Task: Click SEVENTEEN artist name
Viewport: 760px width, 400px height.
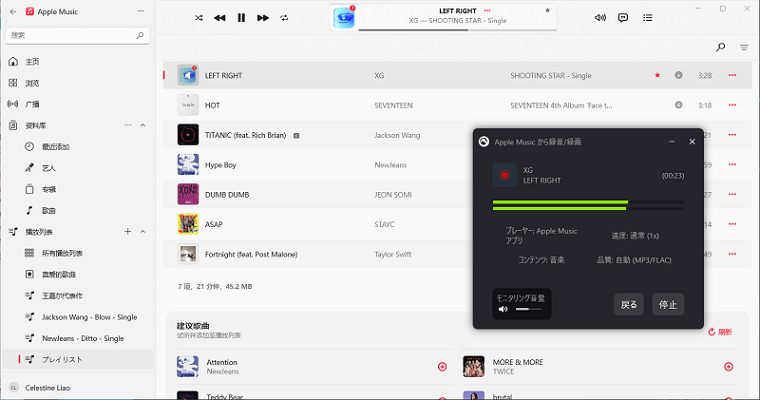Action: pyautogui.click(x=393, y=105)
